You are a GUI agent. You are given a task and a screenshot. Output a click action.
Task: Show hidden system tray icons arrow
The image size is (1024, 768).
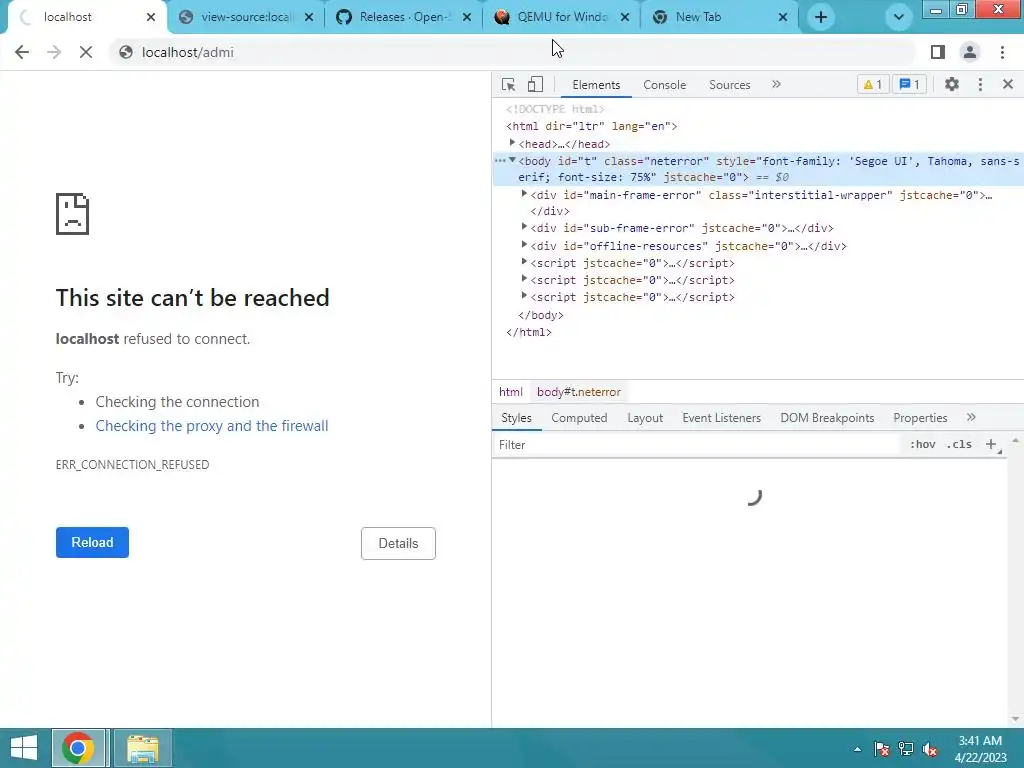[857, 749]
